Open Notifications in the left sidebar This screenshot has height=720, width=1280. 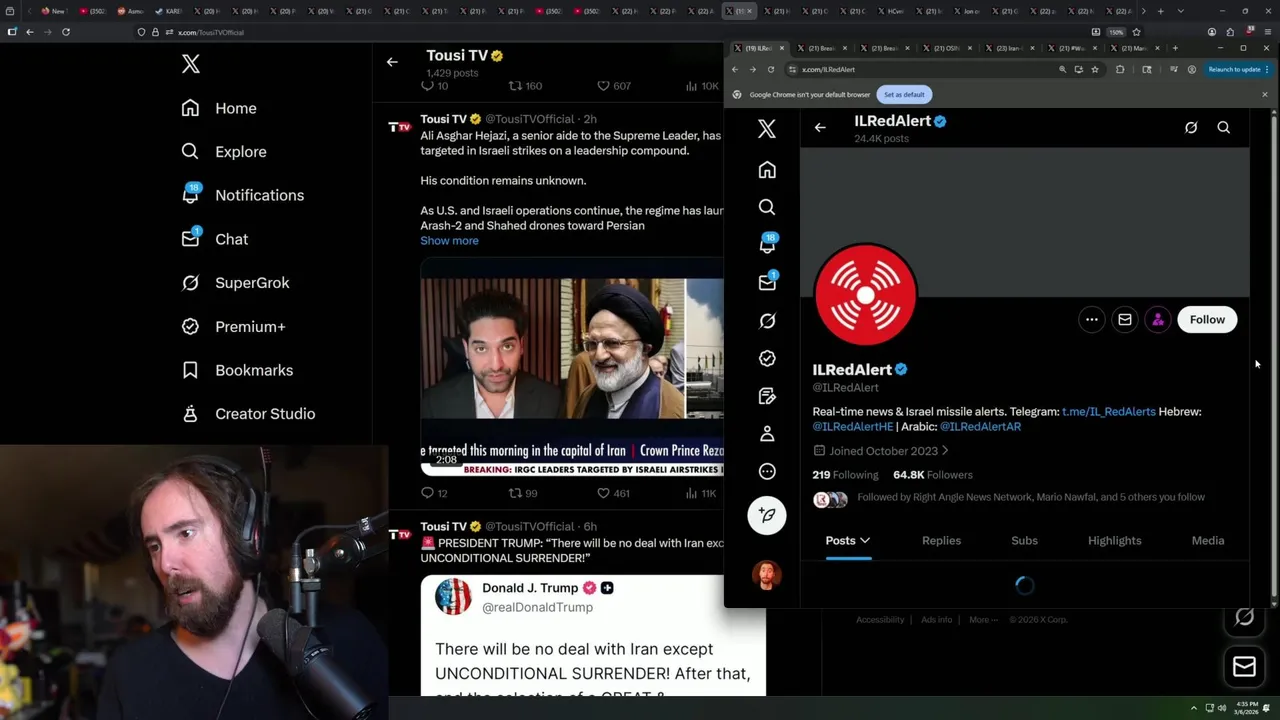click(242, 195)
